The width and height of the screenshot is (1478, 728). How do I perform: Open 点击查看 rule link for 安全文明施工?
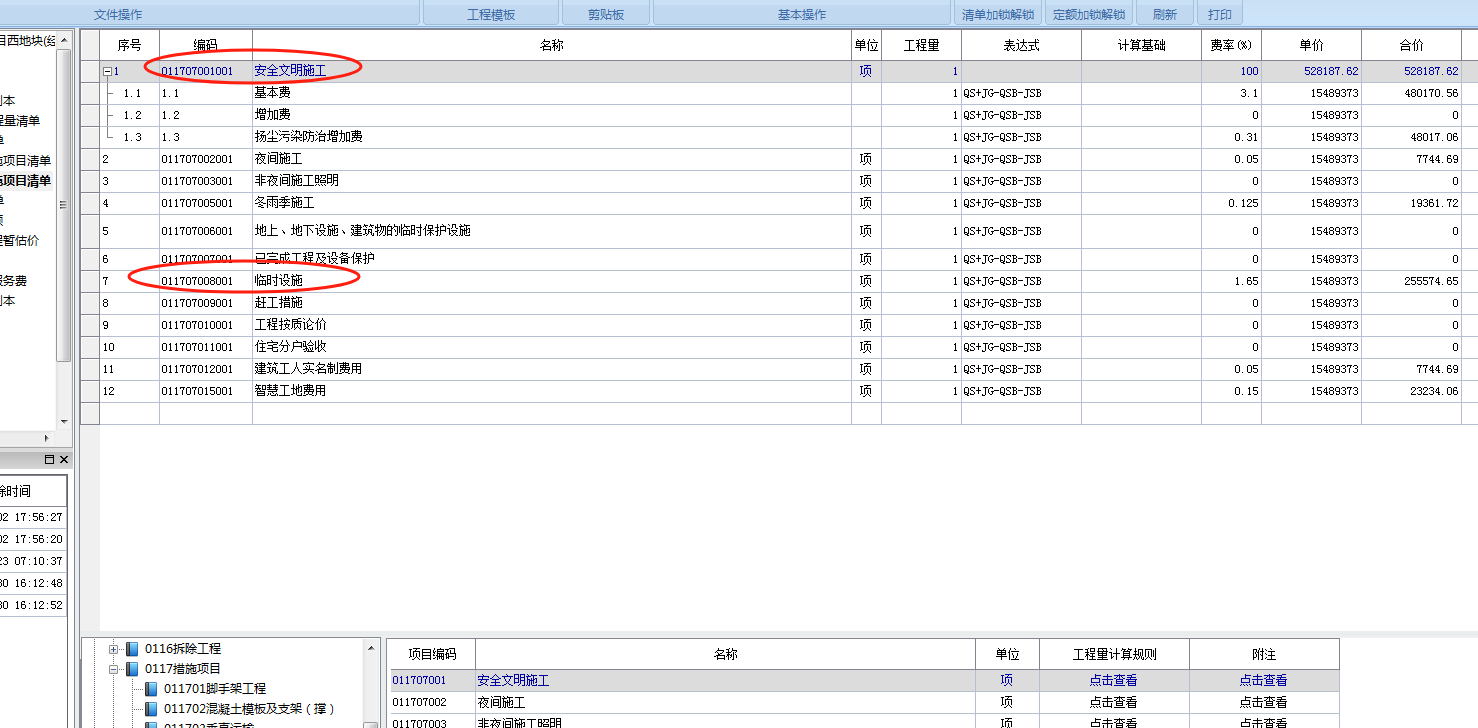click(x=1113, y=680)
